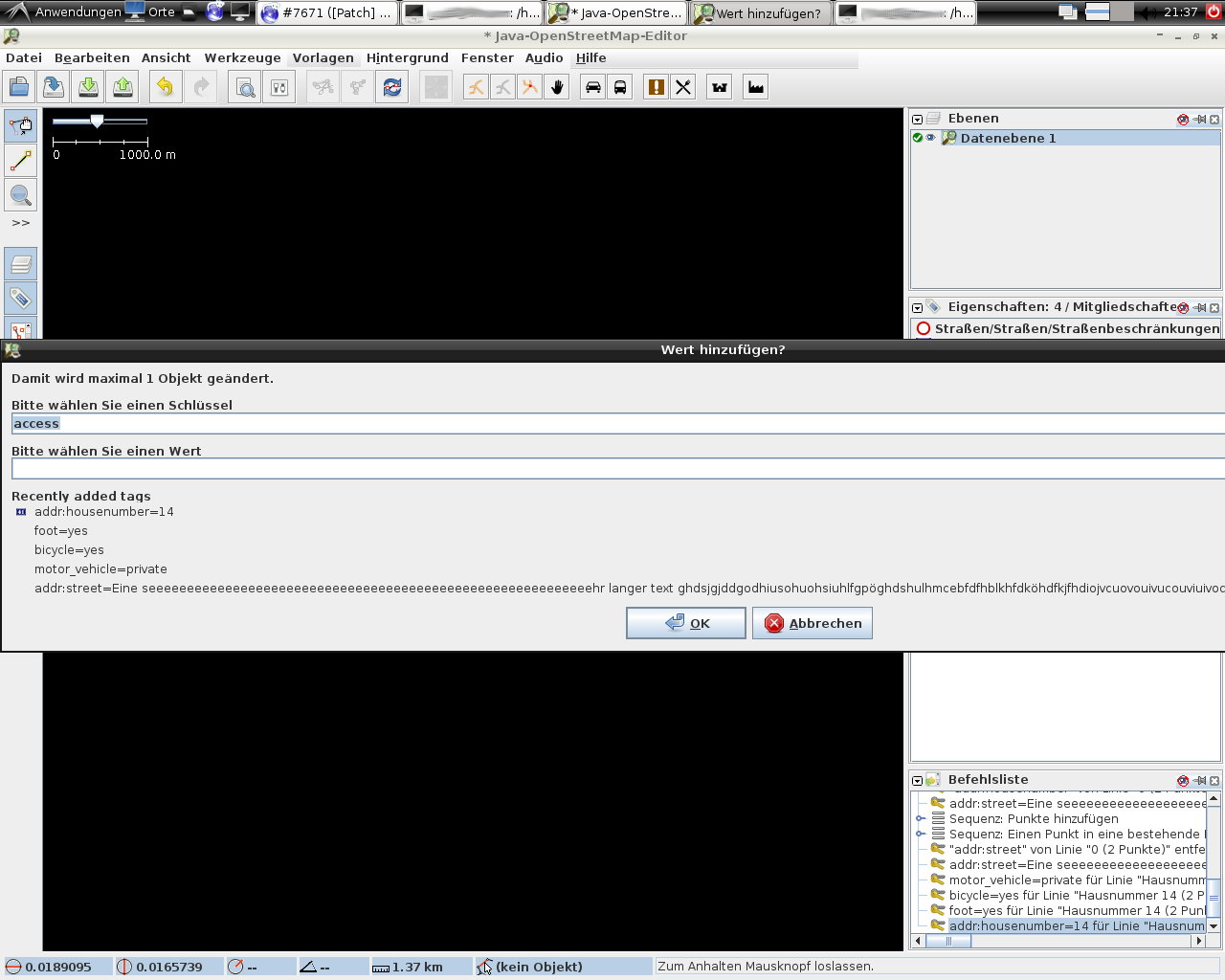
Task: Toggle pin of the Ebenen panel
Action: (1200, 120)
